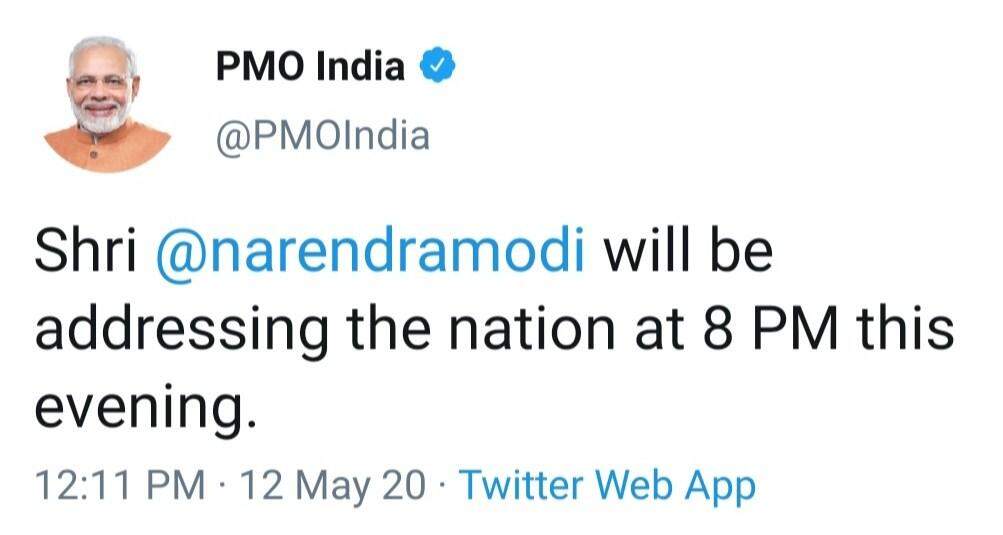Click the dot separator before Twitter Web App

pos(444,486)
